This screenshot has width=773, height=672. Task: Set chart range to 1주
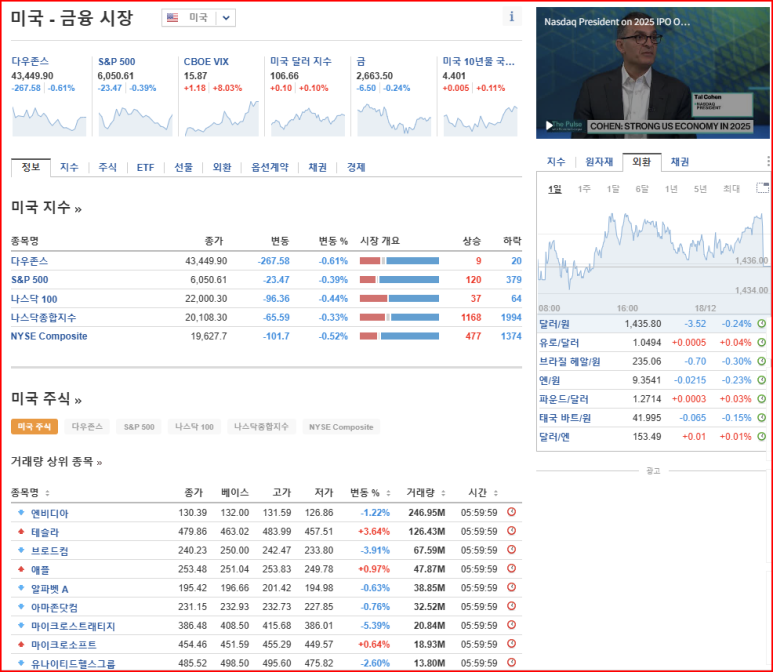[x=584, y=189]
